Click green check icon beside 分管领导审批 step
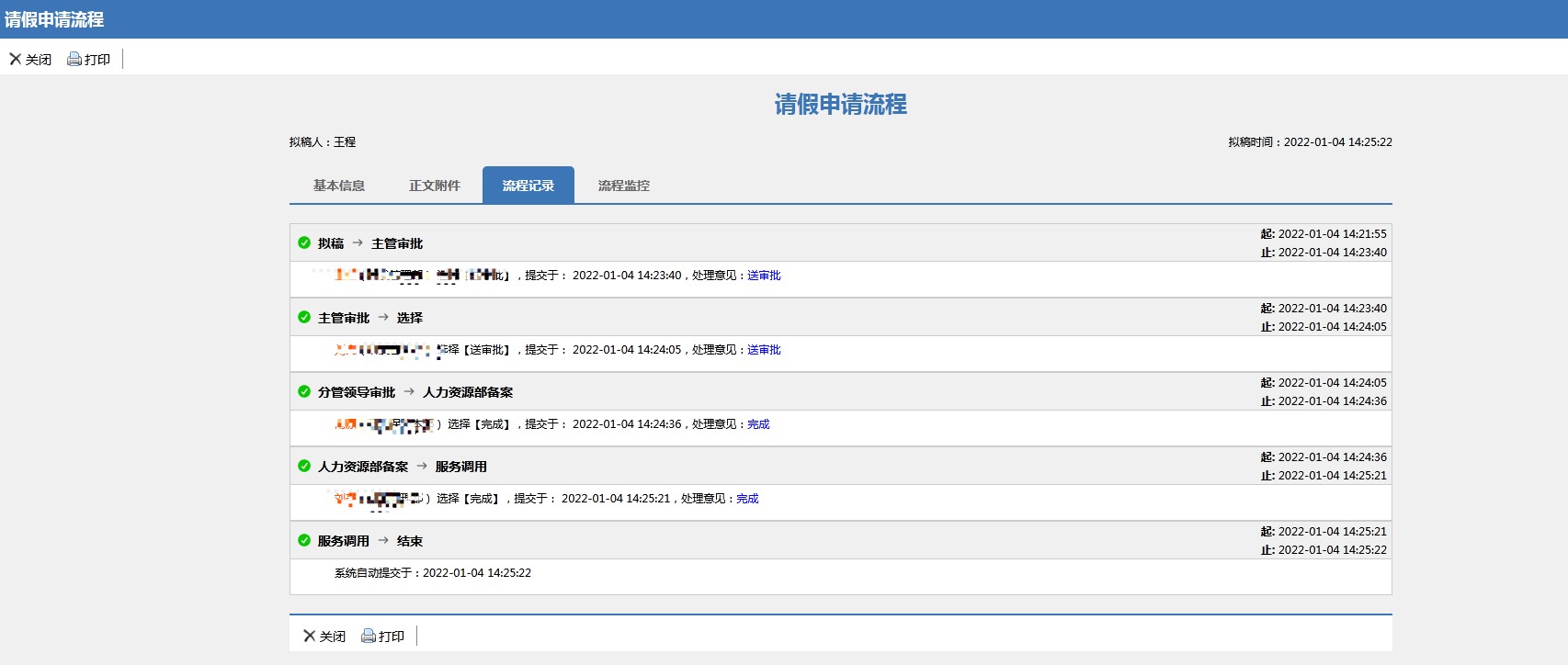This screenshot has width=1568, height=665. pyautogui.click(x=304, y=392)
